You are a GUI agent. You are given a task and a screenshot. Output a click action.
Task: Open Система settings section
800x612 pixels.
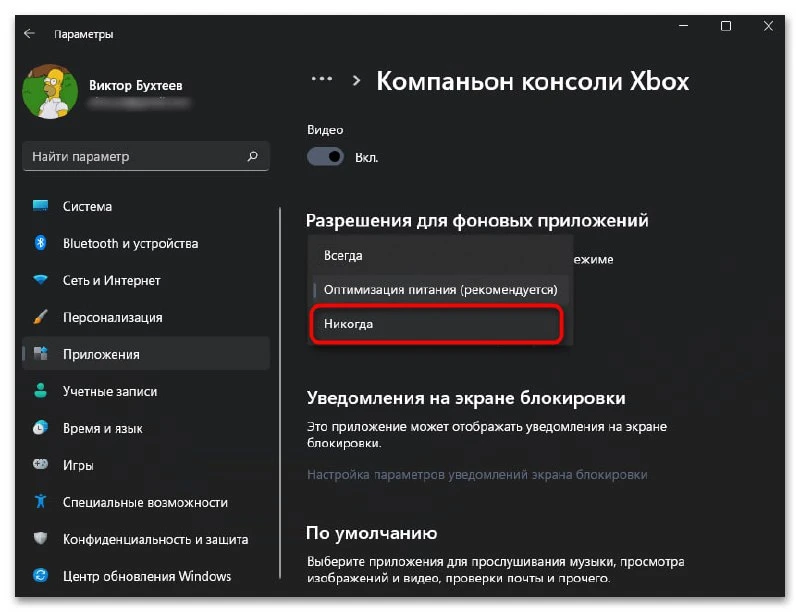pyautogui.click(x=146, y=206)
